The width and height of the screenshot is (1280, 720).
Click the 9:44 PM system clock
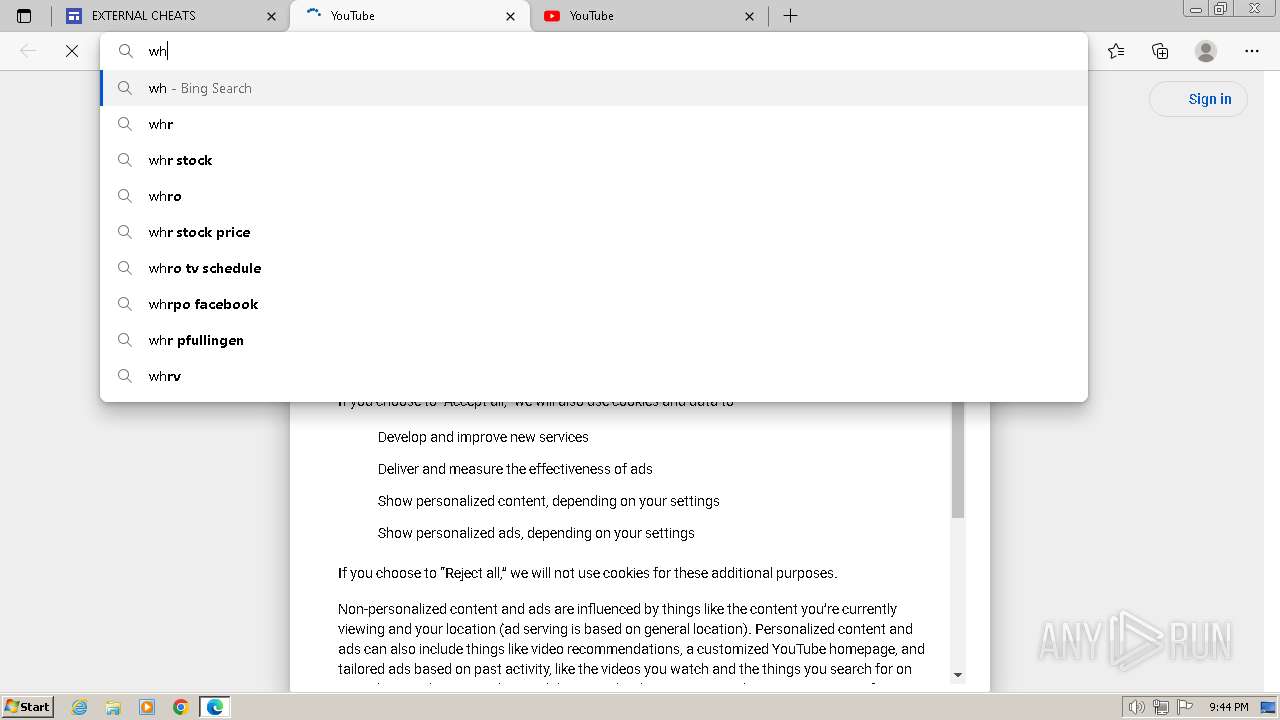1228,707
